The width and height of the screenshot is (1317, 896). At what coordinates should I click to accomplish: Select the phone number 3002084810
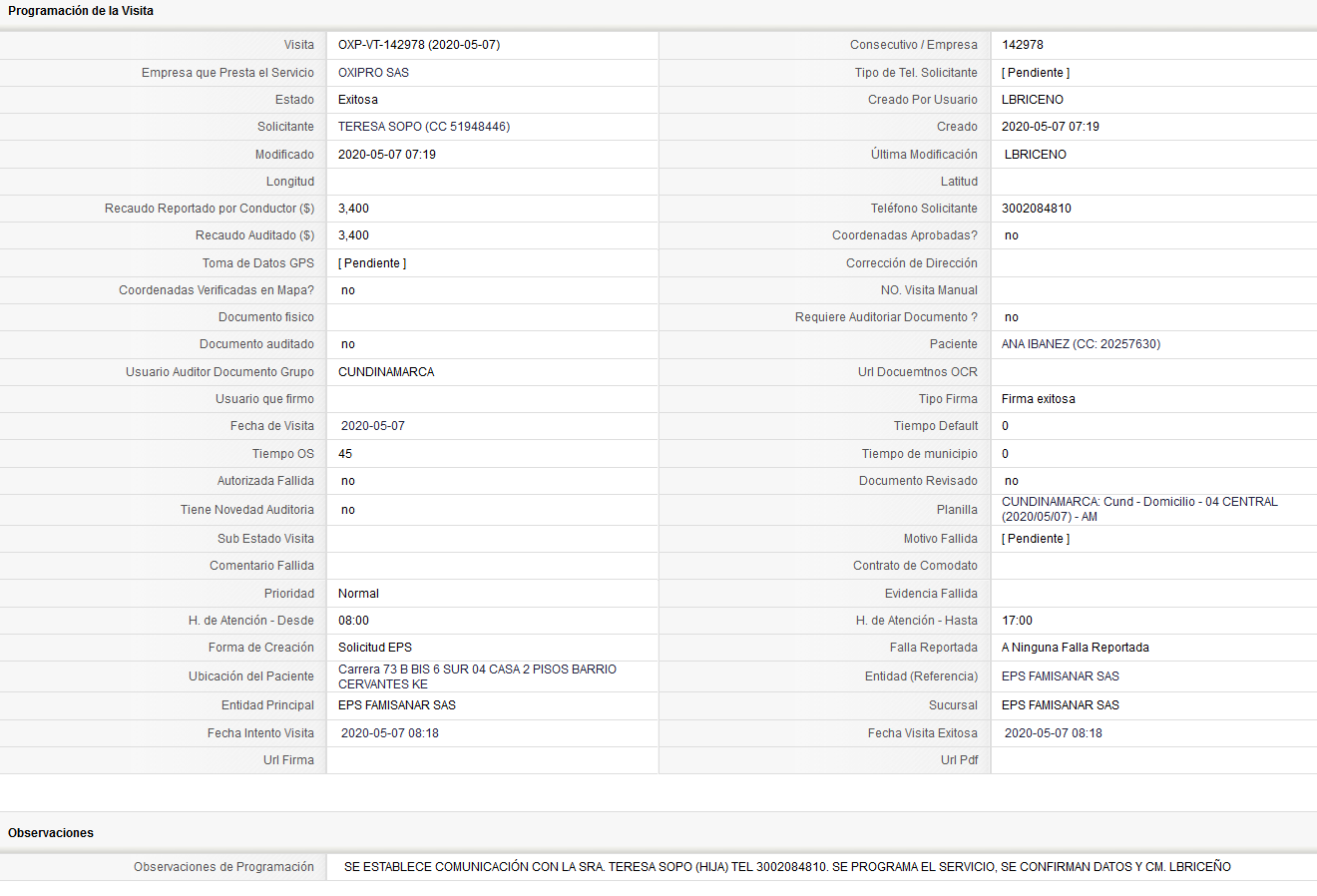coord(1037,209)
